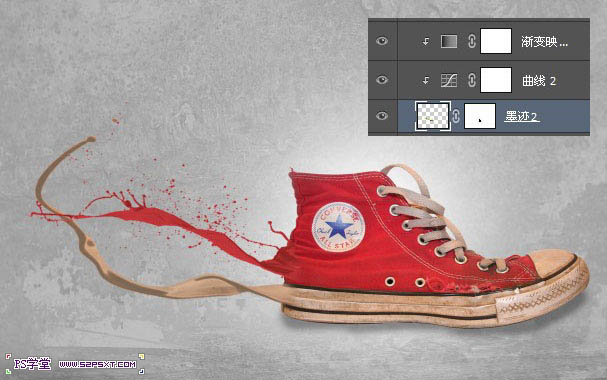The width and height of the screenshot is (607, 380).
Task: Select layer name 渐变映...
Action: [544, 41]
